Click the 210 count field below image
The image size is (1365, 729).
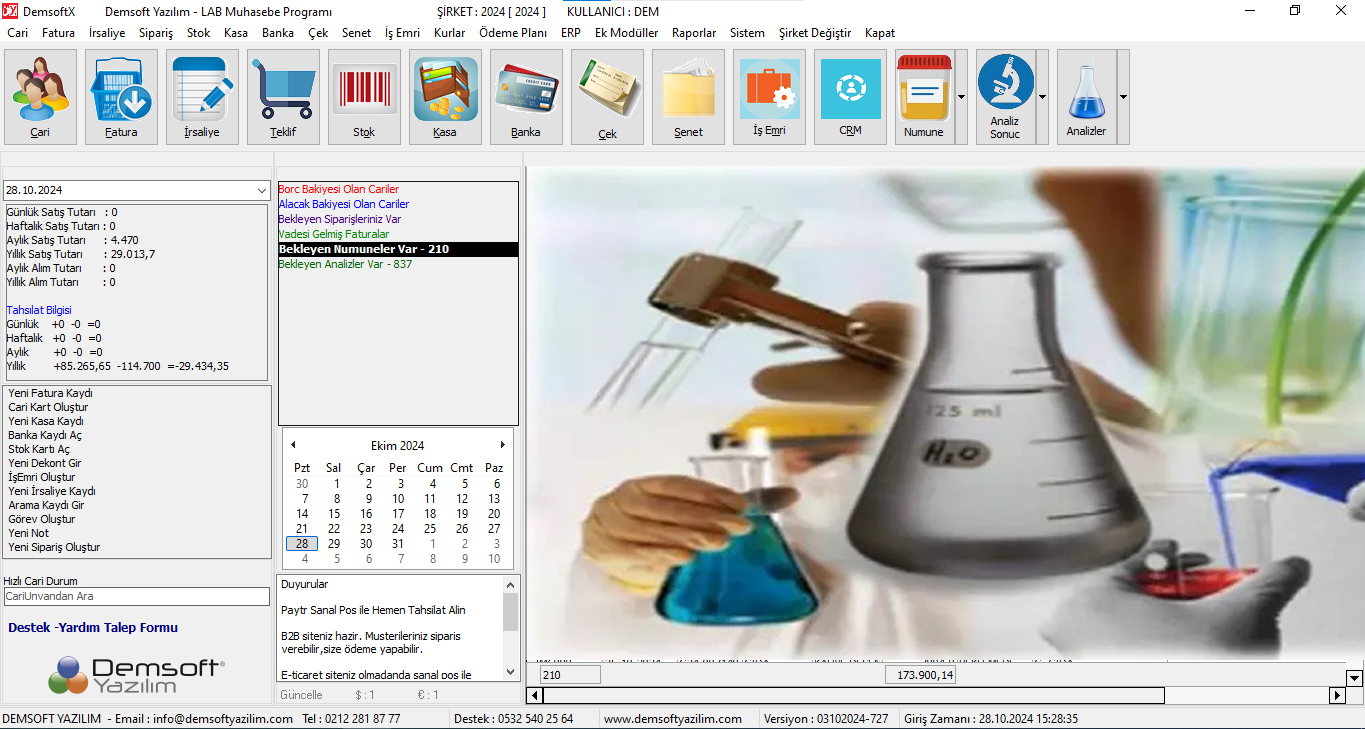570,675
